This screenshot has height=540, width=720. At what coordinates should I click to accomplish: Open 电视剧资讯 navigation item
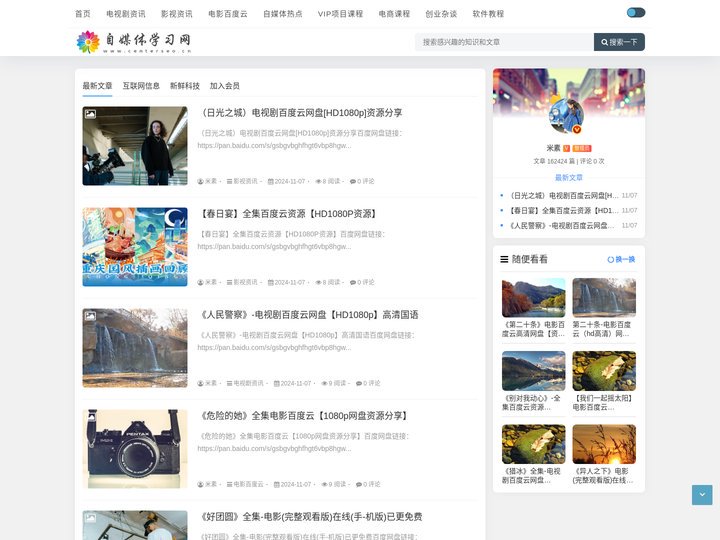[126, 14]
